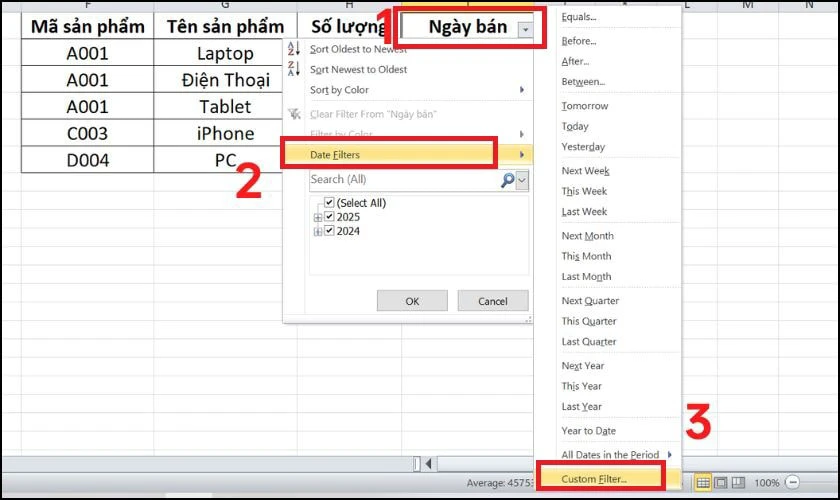
Task: Click the 100% zoom level
Action: pyautogui.click(x=767, y=483)
